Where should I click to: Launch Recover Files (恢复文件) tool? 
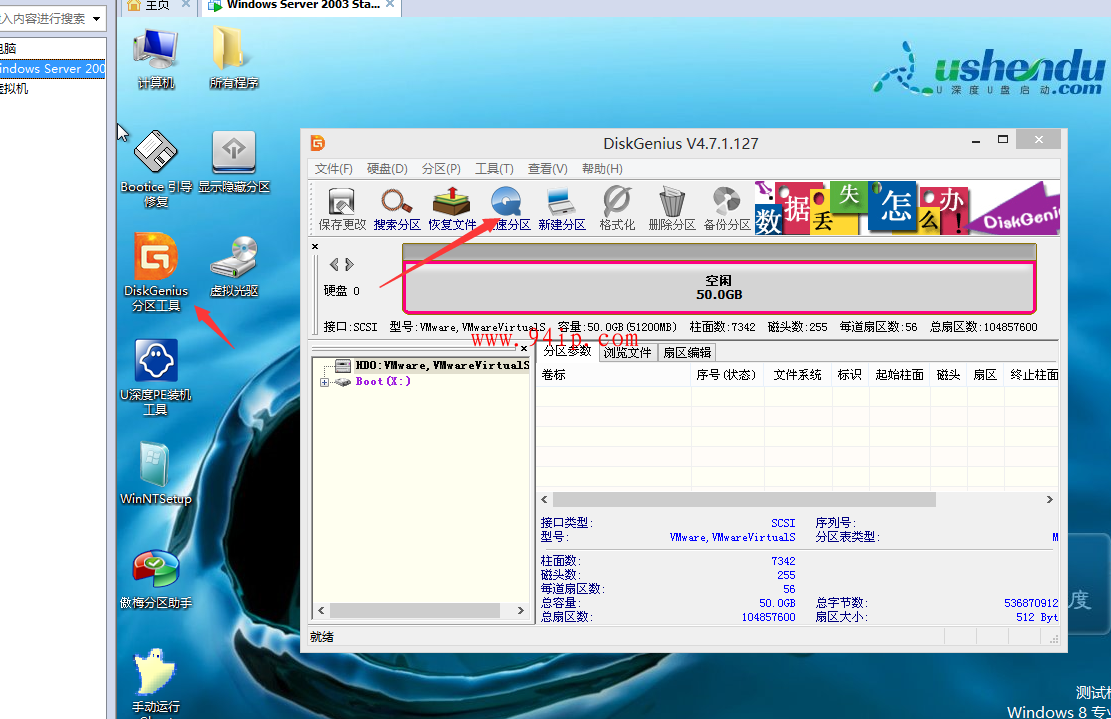click(x=452, y=209)
